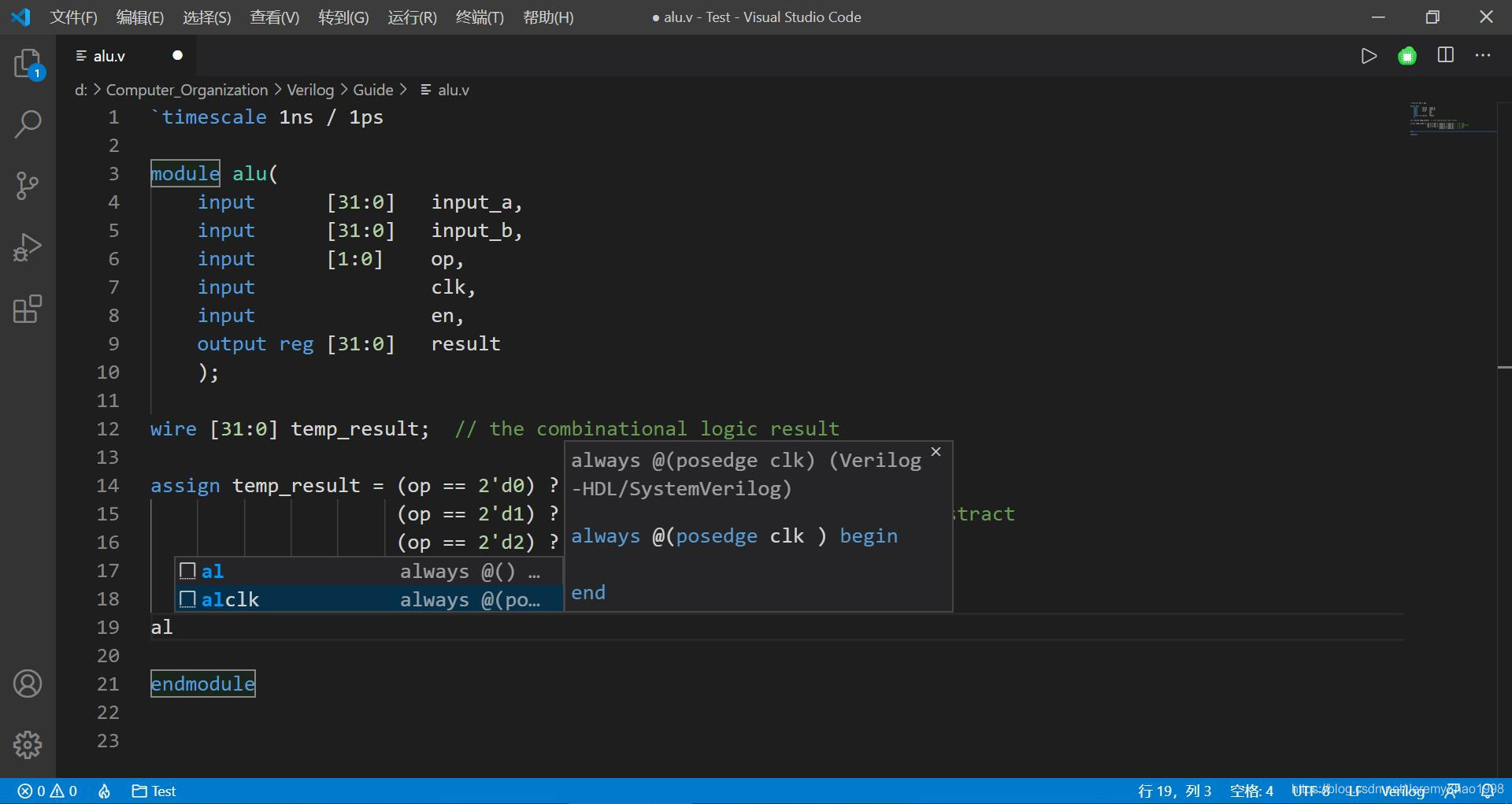Expand the Verilog breadcrumb item

(x=309, y=90)
